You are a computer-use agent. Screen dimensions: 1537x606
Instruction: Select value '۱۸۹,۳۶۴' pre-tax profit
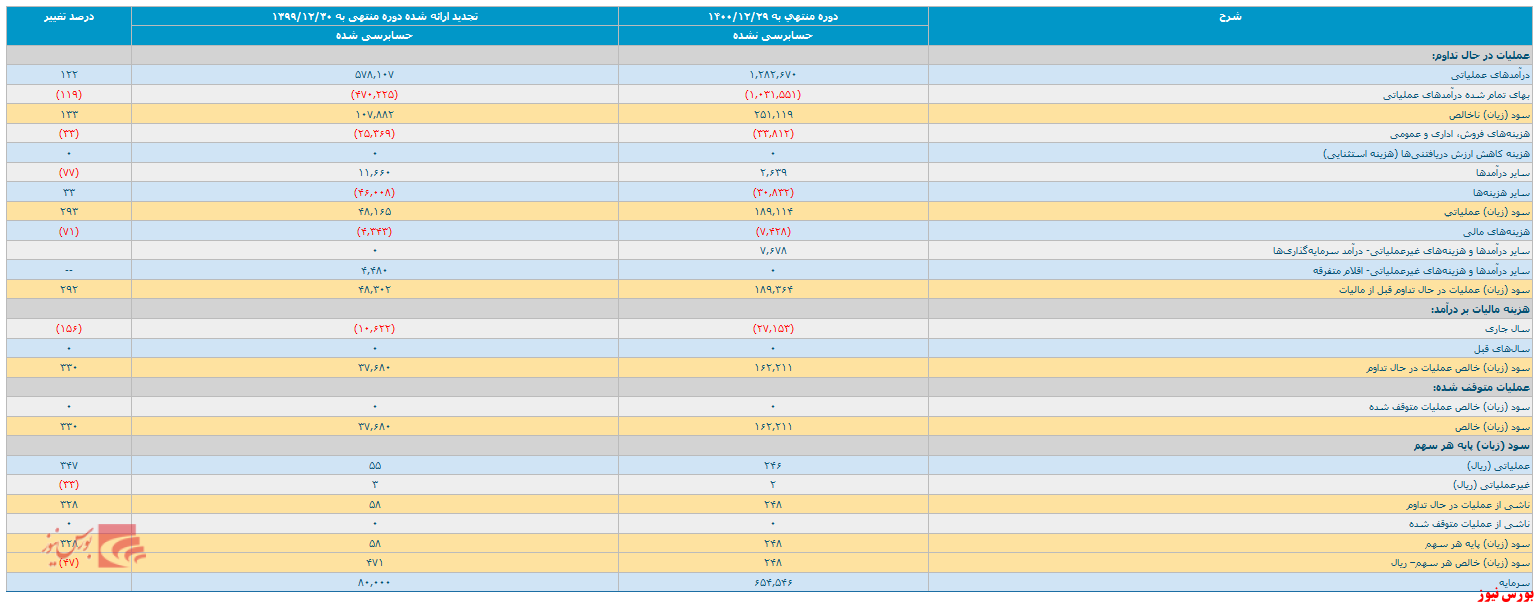tap(773, 289)
